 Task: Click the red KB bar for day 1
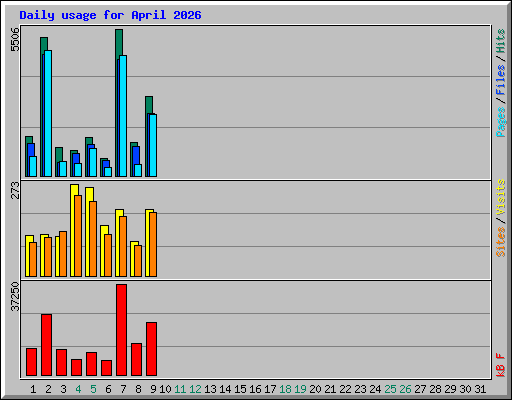point(31,362)
